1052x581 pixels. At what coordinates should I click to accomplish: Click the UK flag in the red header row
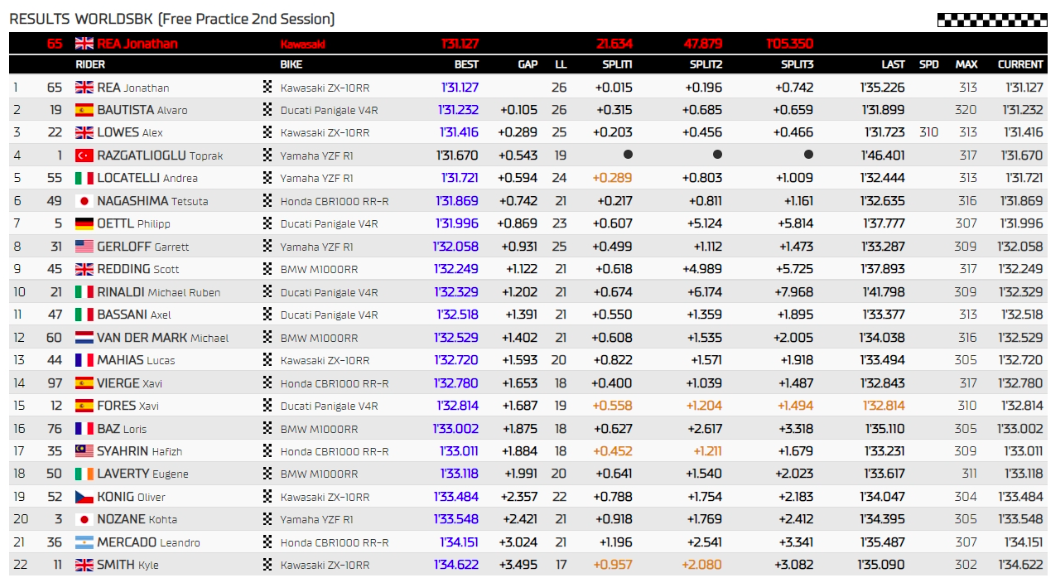click(84, 44)
